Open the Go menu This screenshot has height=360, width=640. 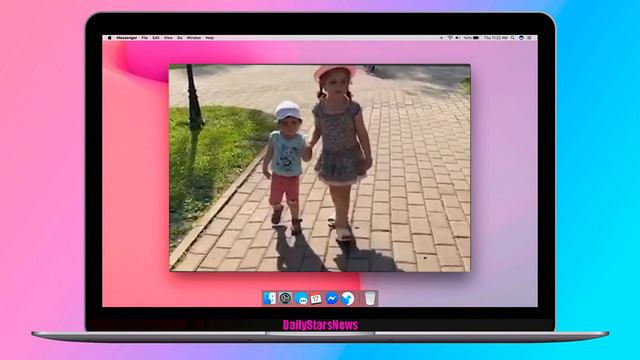click(x=180, y=38)
